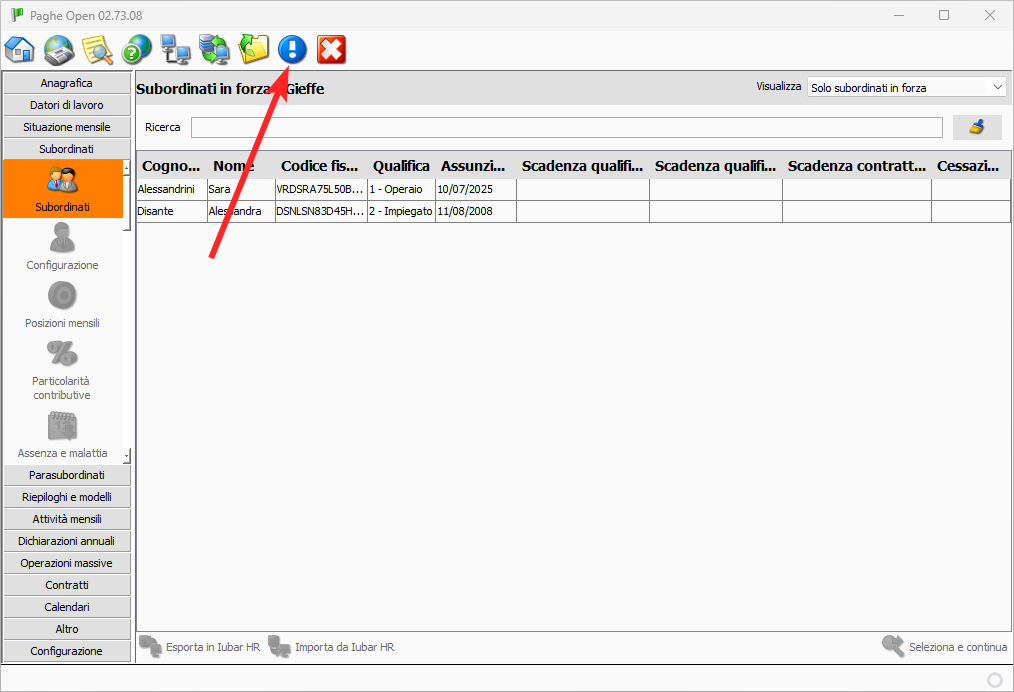Screen dimensions: 1014x692
Task: Click Esporta in Iubar HR
Action: tap(200, 647)
